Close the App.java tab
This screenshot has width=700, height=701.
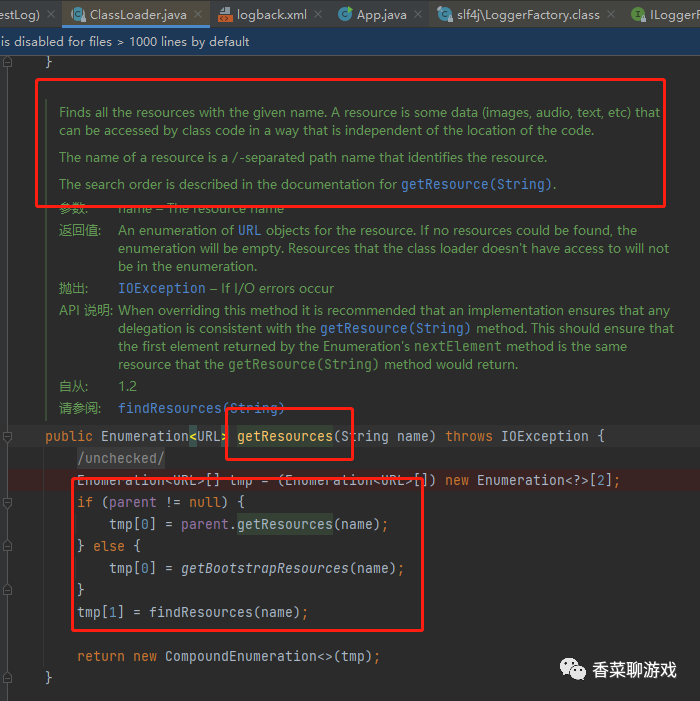[418, 15]
